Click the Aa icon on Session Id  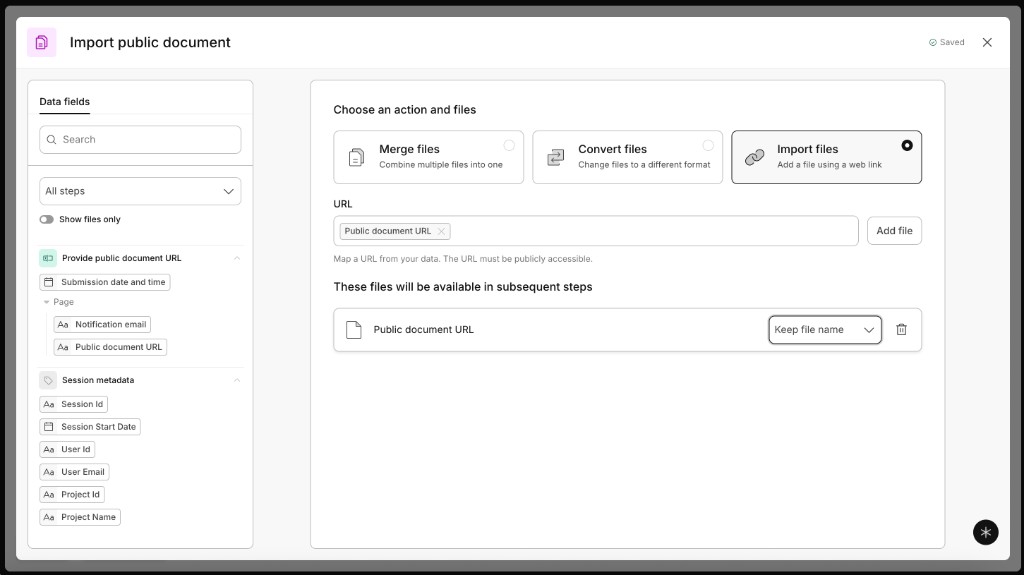click(49, 404)
